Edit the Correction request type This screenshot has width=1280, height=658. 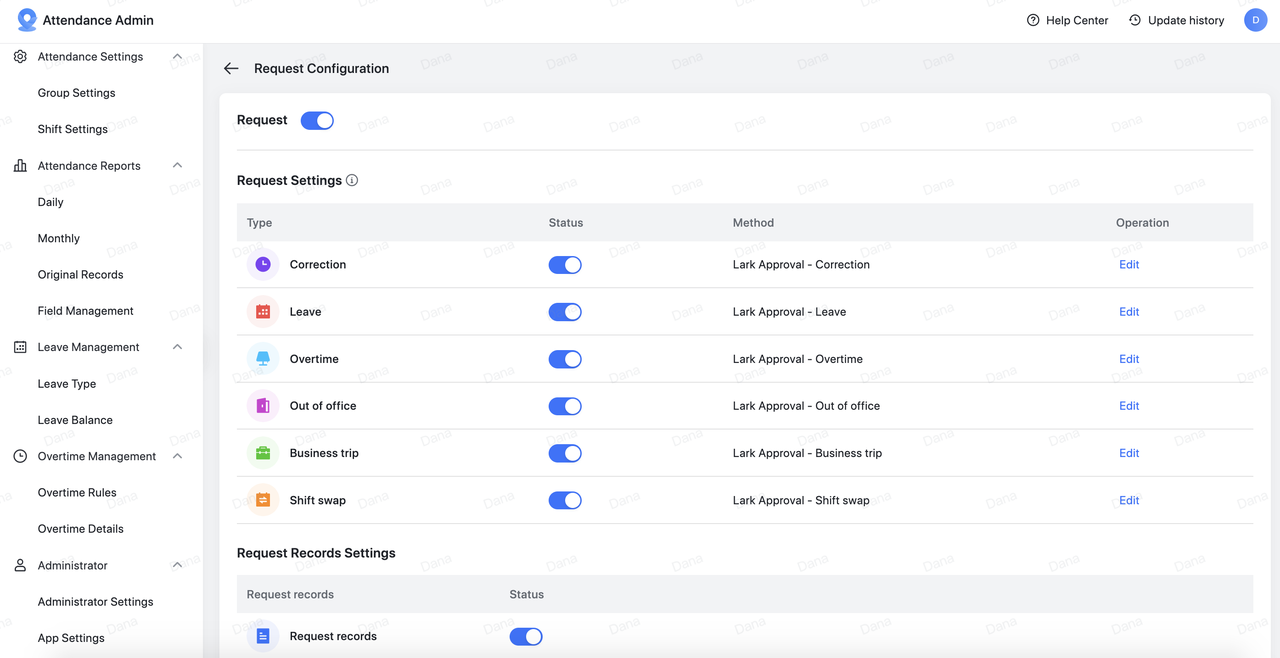[x=1129, y=265]
